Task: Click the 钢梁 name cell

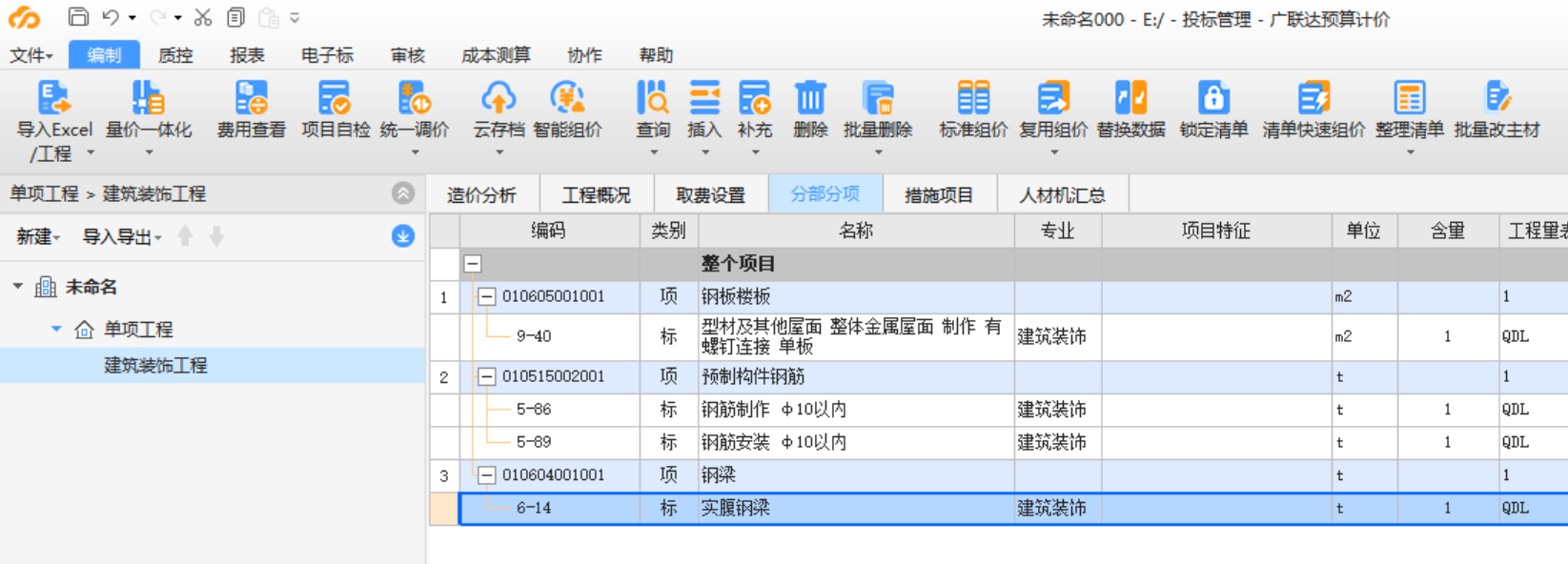Action: pos(856,474)
